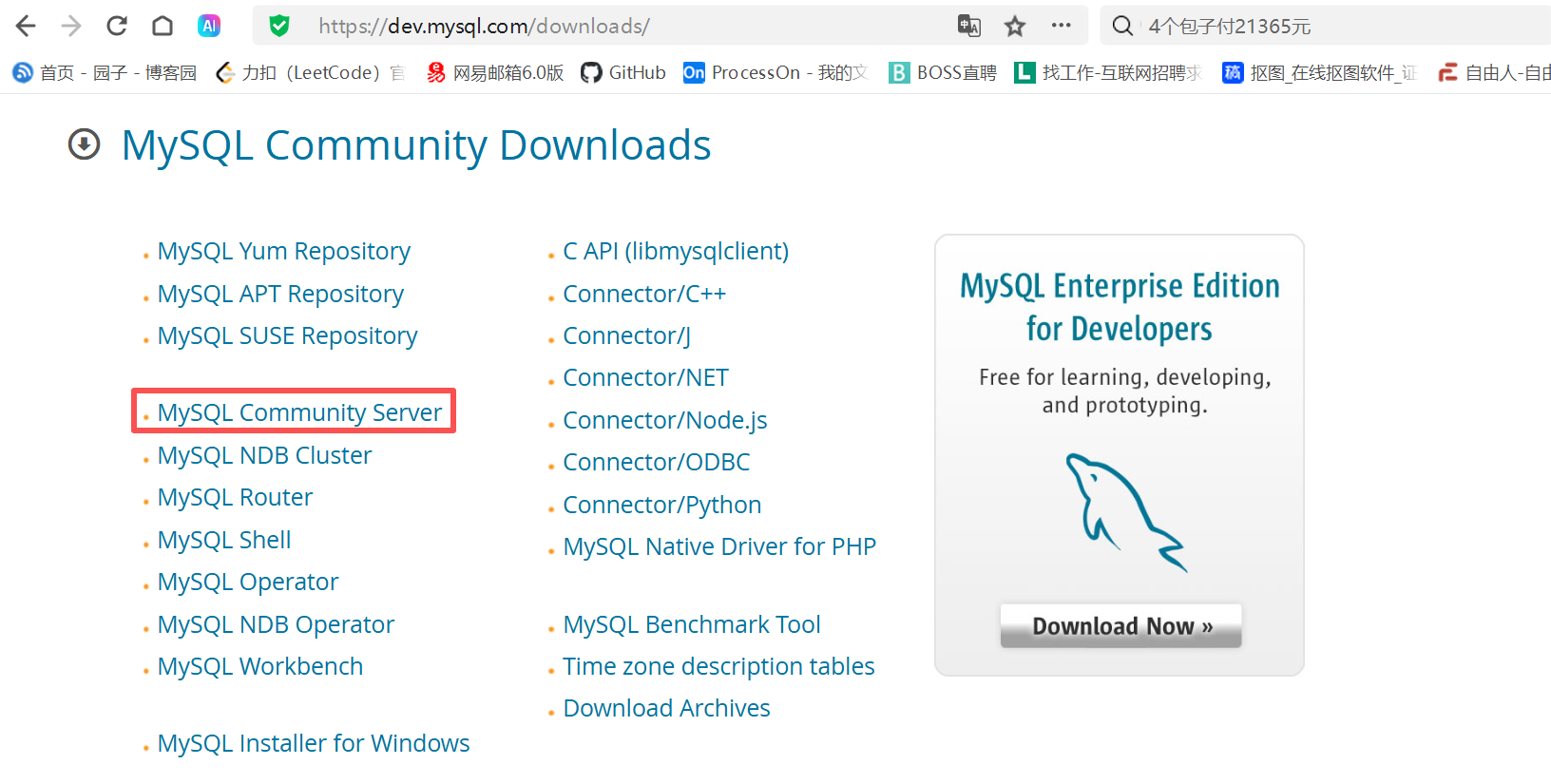Click the search magnifier icon
The height and width of the screenshot is (784, 1551).
(1122, 26)
